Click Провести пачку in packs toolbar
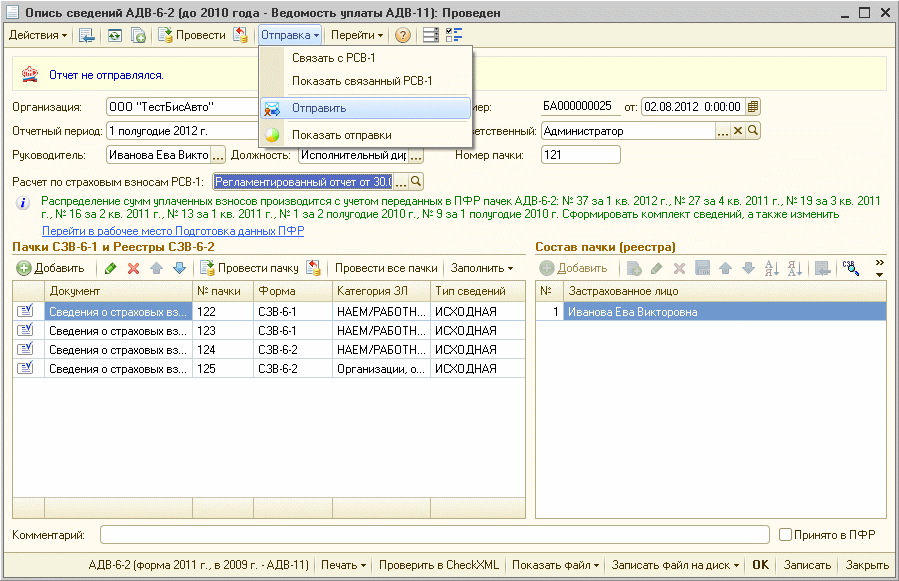899x581 pixels. (249, 268)
